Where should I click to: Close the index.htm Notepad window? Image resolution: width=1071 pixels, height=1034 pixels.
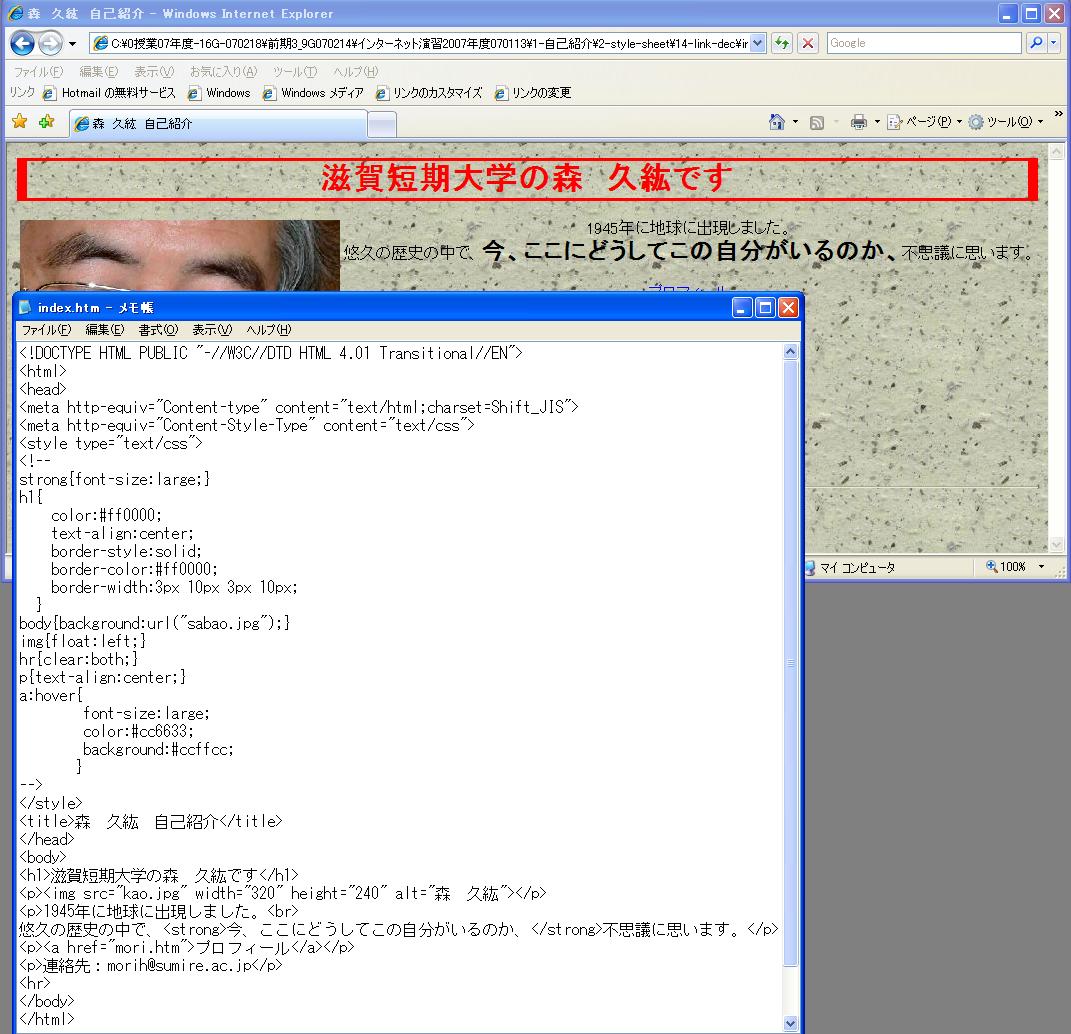(x=788, y=307)
